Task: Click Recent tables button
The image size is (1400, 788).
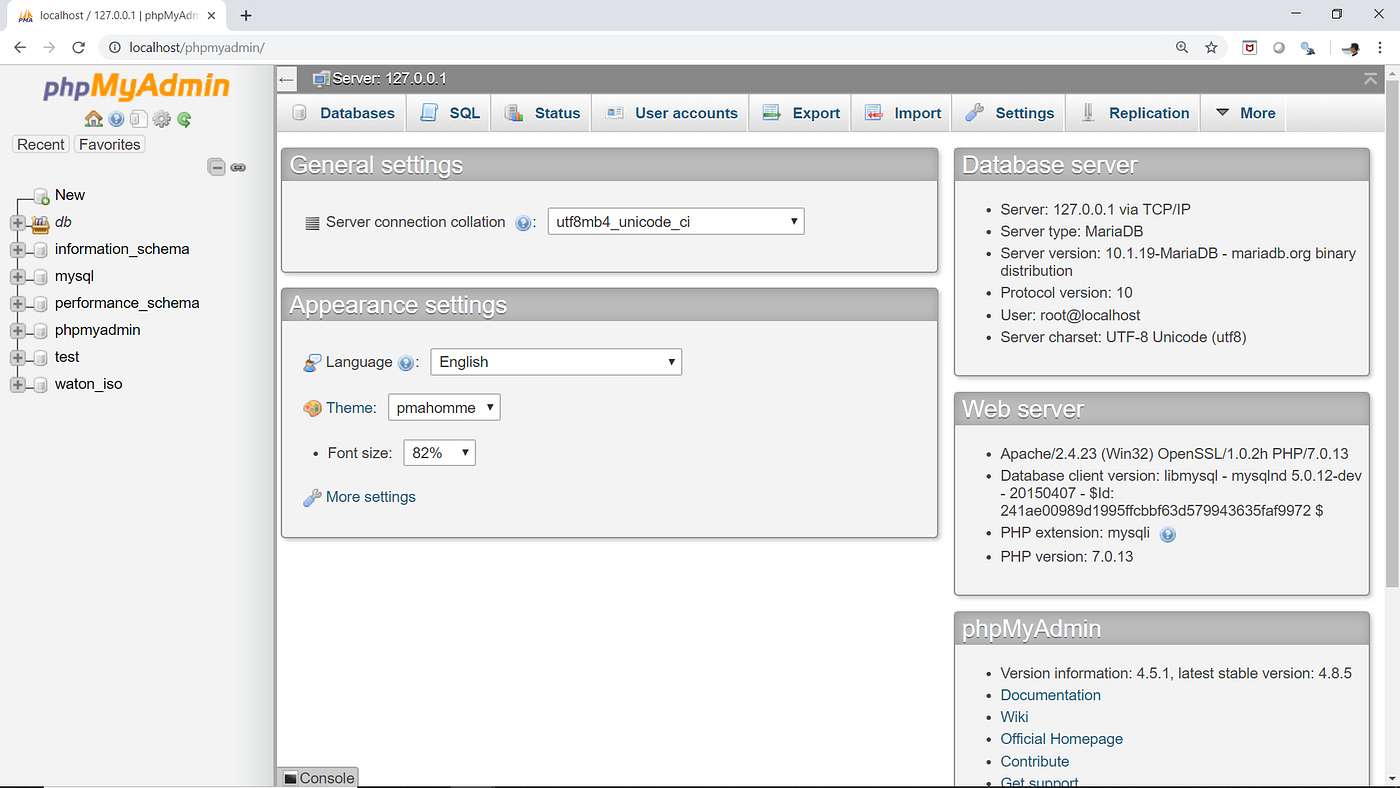Action: pyautogui.click(x=41, y=144)
